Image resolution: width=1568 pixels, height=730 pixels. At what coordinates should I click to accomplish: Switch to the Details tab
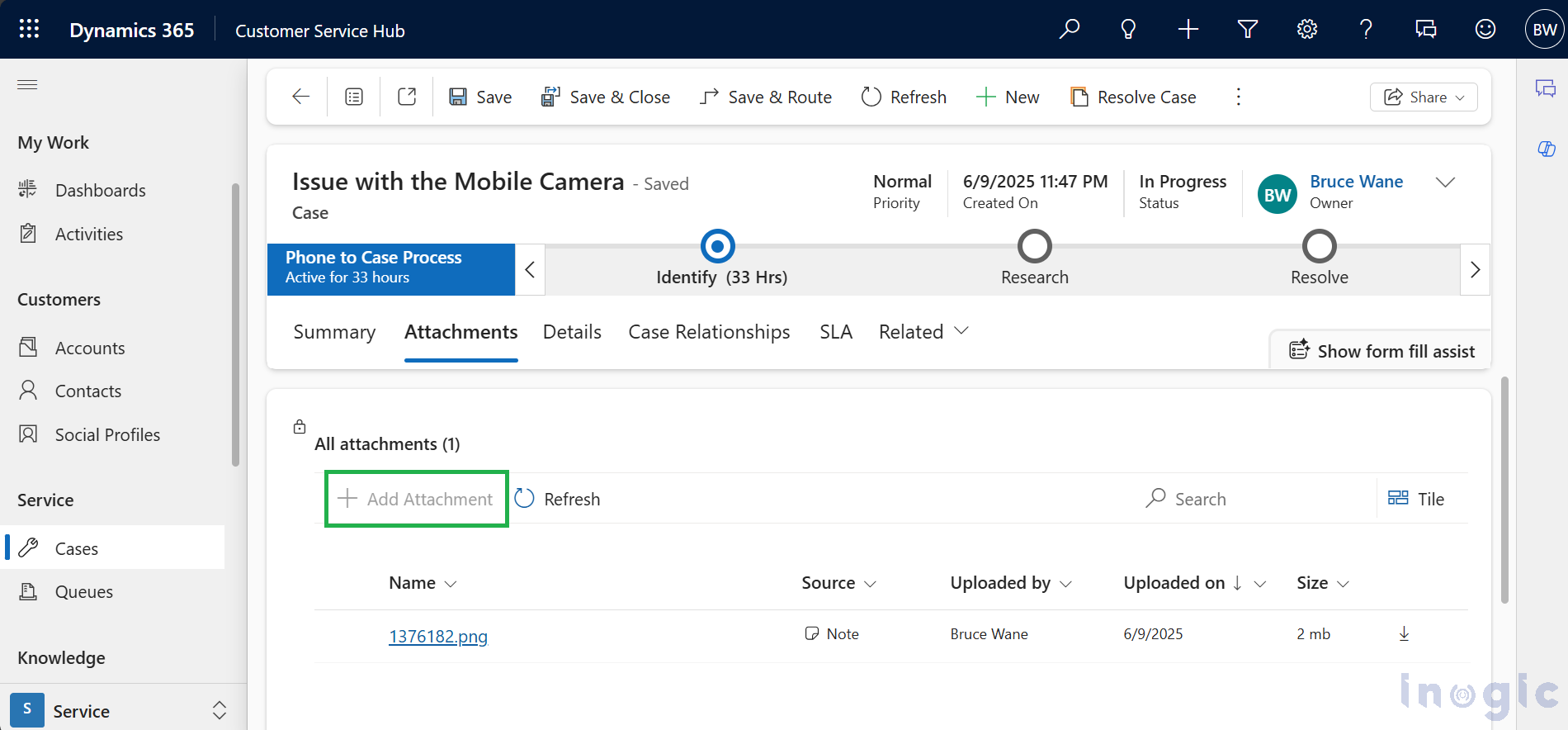(572, 332)
